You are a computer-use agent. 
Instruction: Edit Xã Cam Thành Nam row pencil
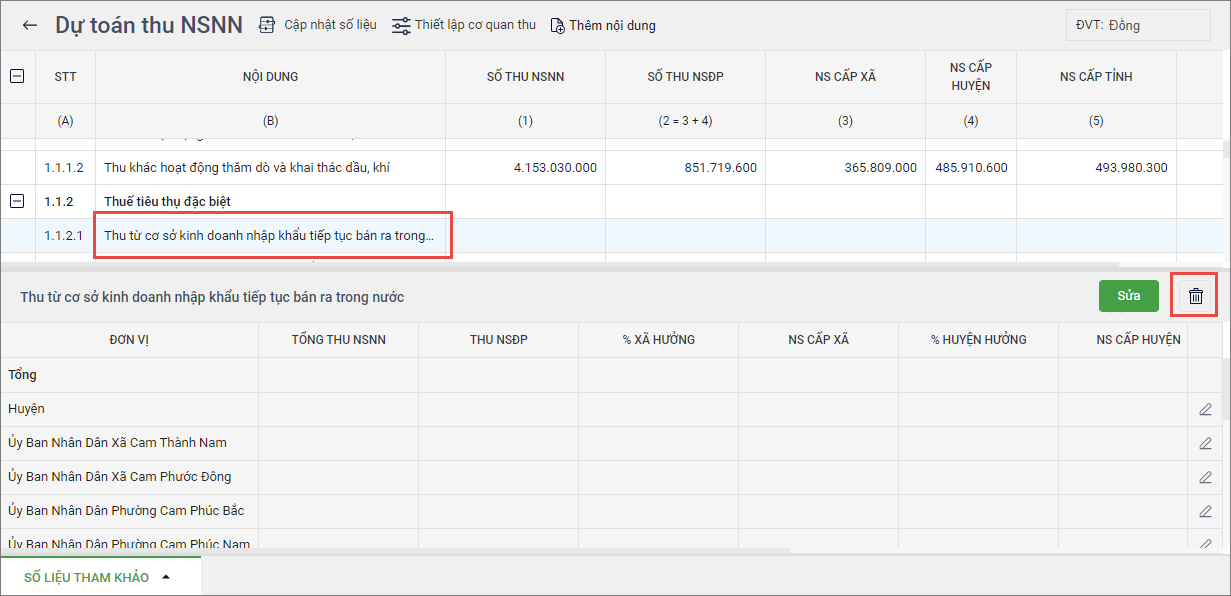(1205, 443)
